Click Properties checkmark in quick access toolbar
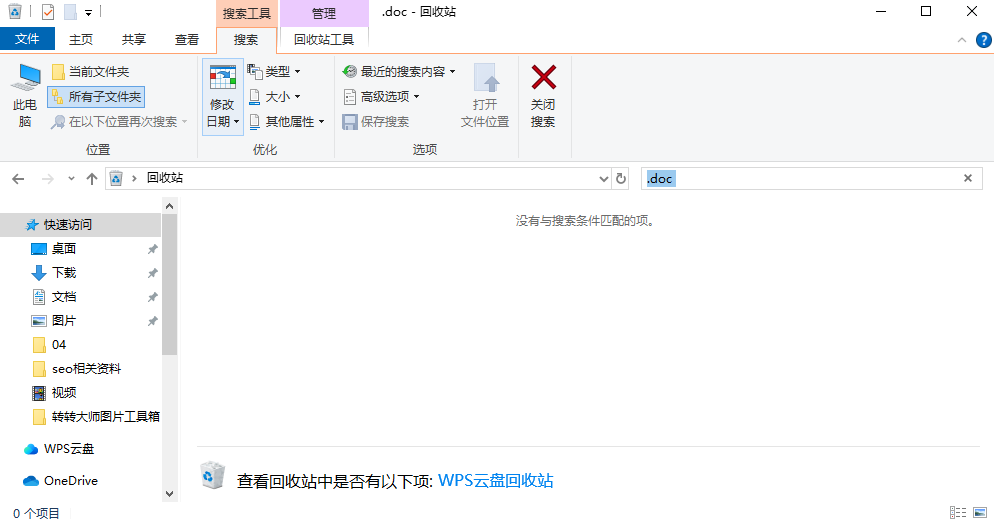This screenshot has height=525, width=994. 48,11
